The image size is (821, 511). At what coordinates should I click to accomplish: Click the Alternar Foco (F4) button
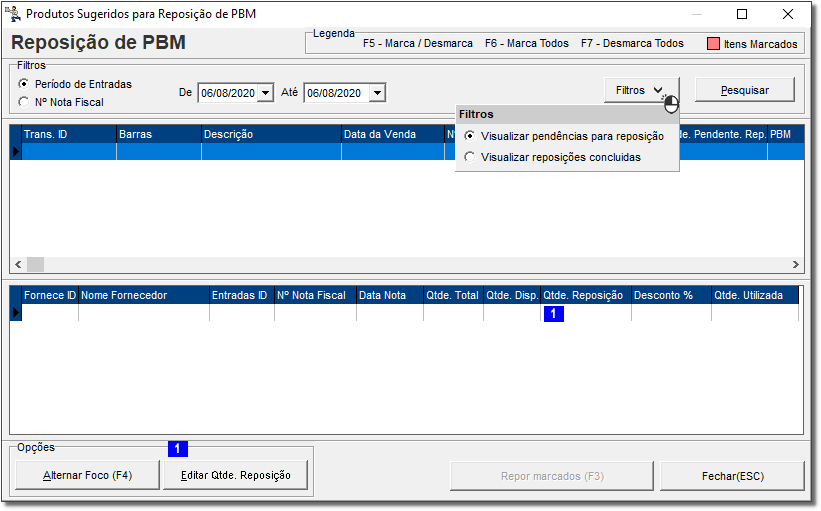(87, 475)
